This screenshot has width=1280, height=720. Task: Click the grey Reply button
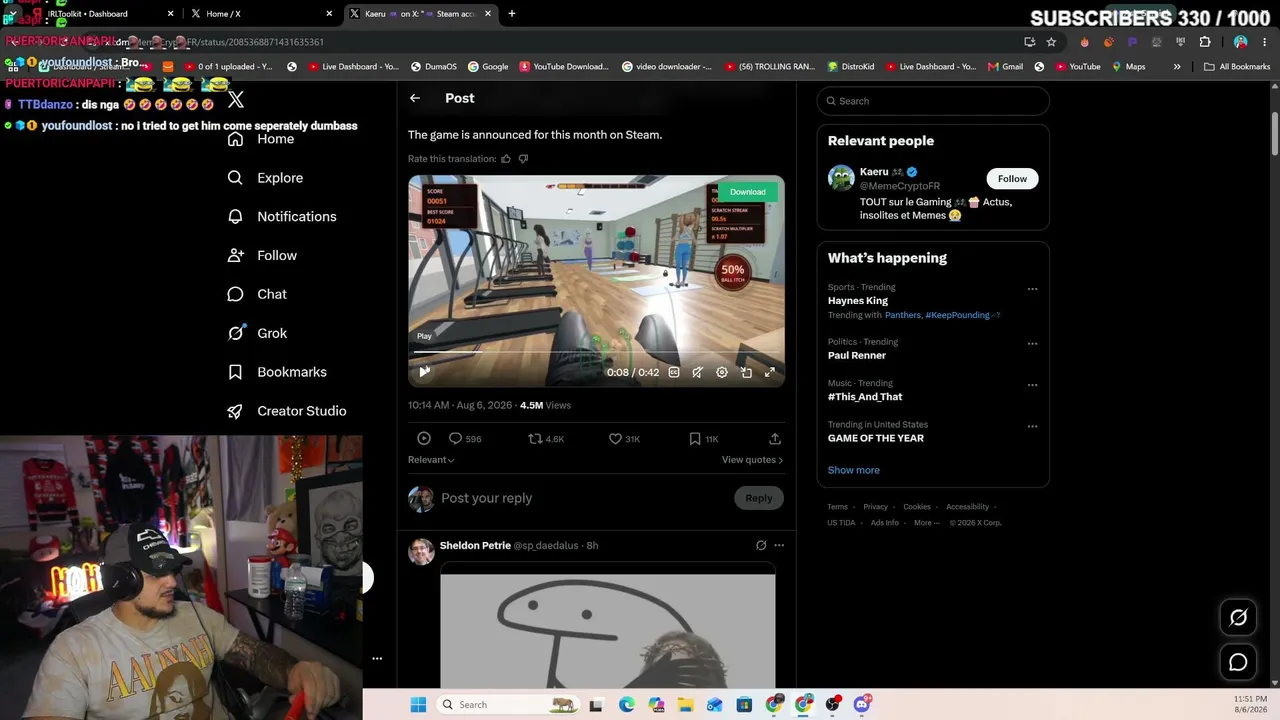(x=759, y=498)
